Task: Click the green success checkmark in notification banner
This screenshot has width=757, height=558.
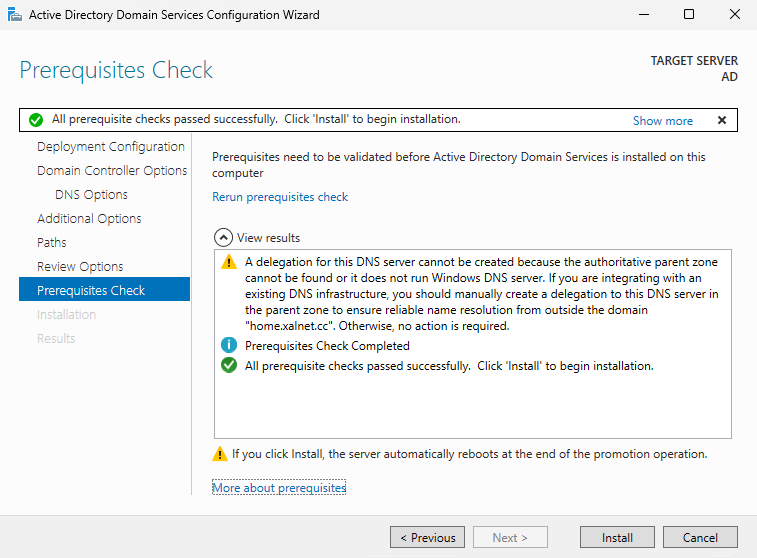Action: pyautogui.click(x=36, y=120)
